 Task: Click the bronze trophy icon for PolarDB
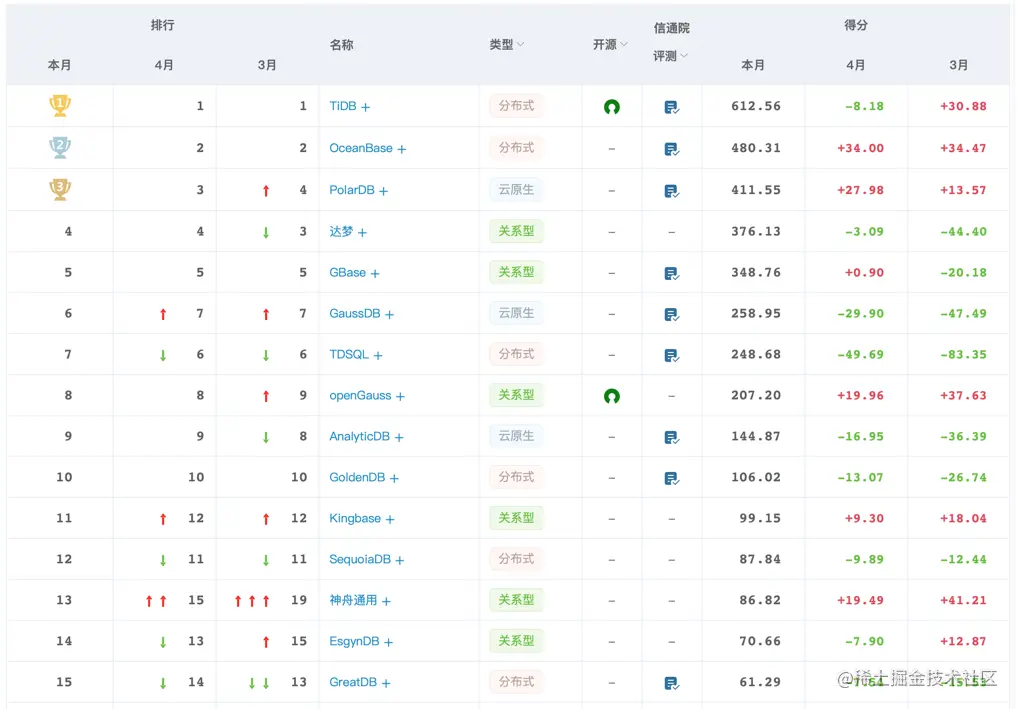[60, 190]
